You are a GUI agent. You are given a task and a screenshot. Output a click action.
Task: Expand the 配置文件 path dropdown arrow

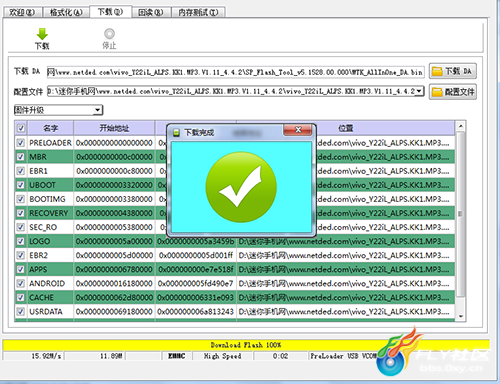point(420,91)
